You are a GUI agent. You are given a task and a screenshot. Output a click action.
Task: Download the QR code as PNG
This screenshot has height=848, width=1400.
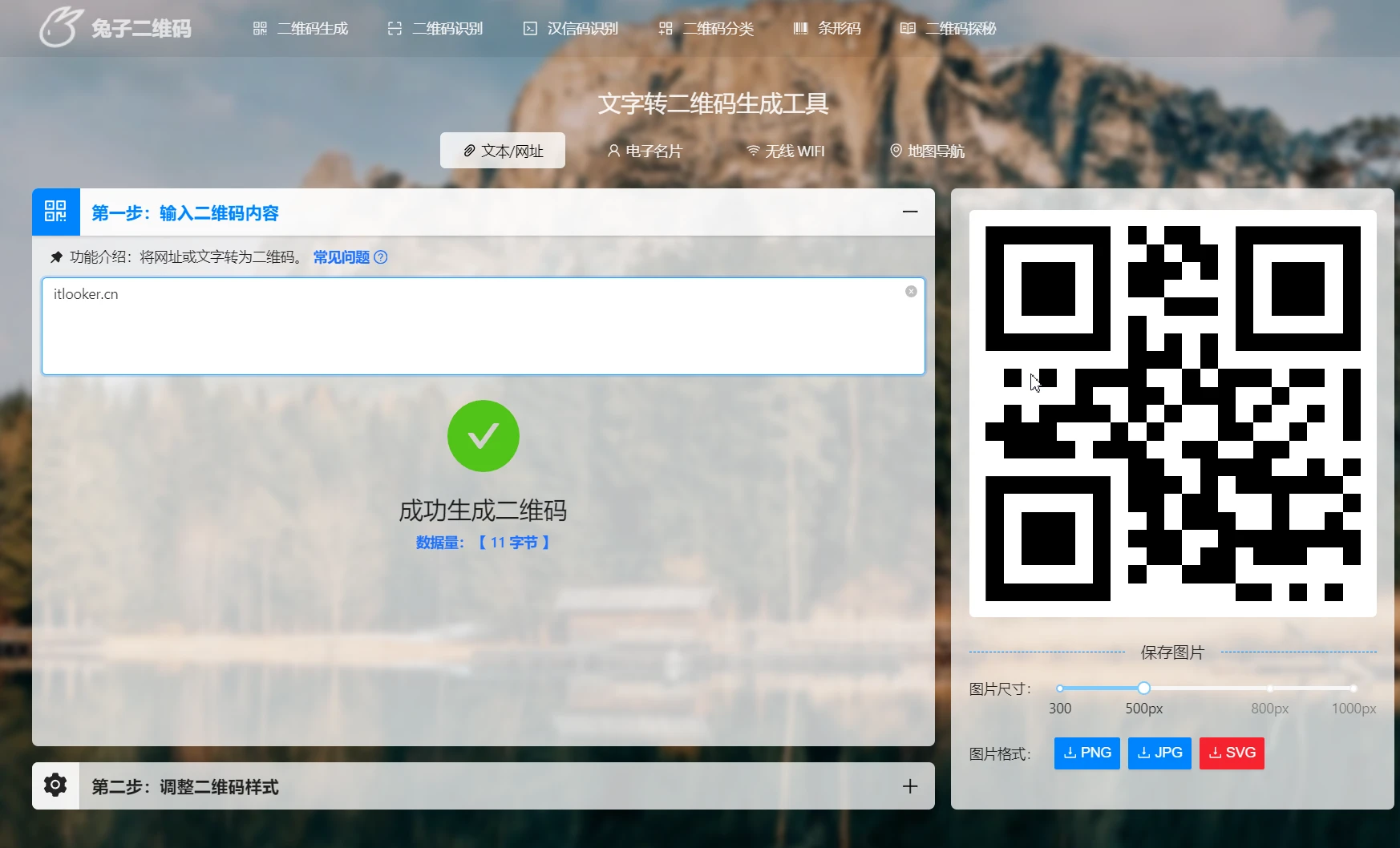1087,753
